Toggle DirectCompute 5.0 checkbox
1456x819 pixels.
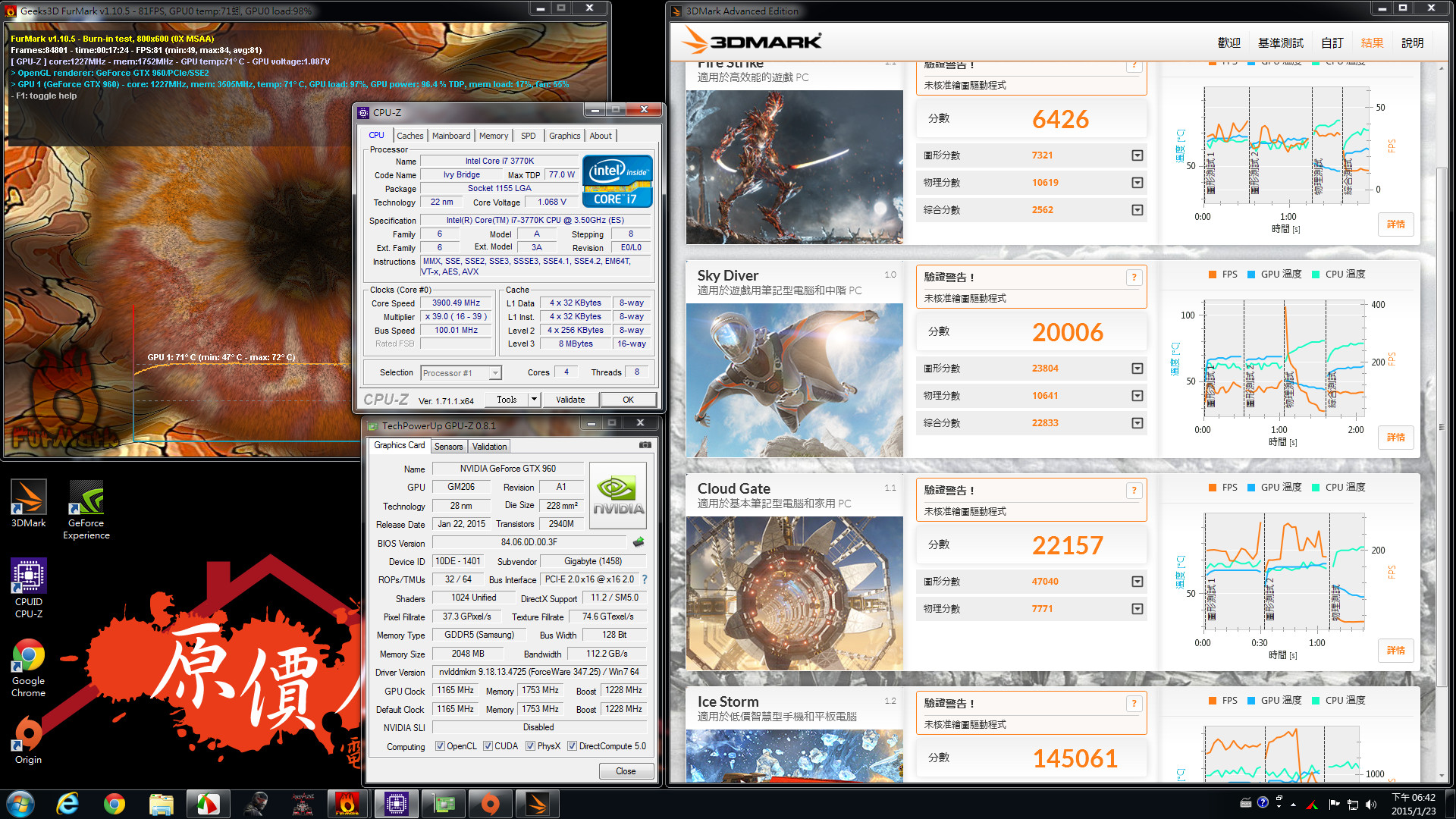(x=572, y=746)
